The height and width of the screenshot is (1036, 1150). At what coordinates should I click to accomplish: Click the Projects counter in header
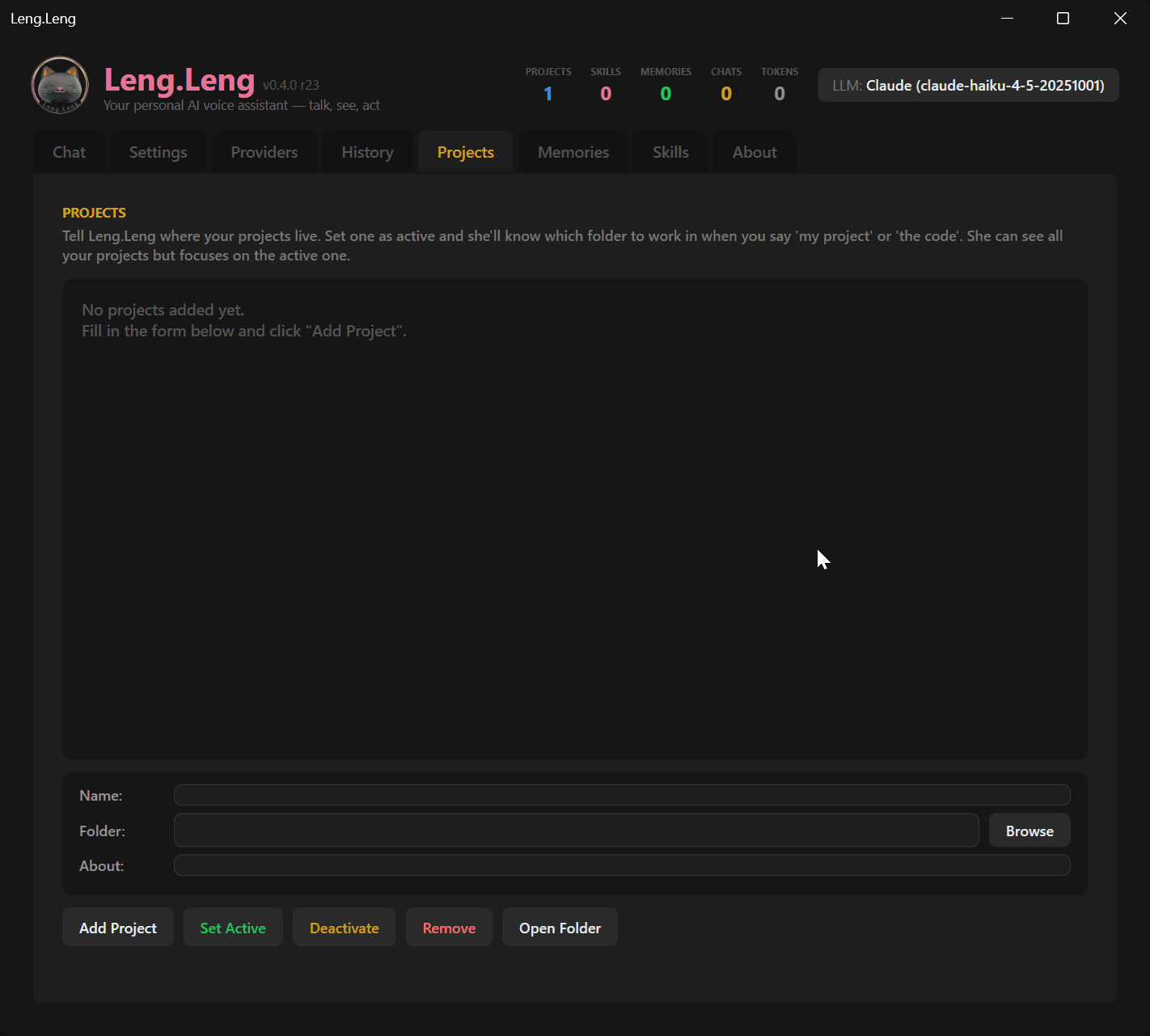548,85
